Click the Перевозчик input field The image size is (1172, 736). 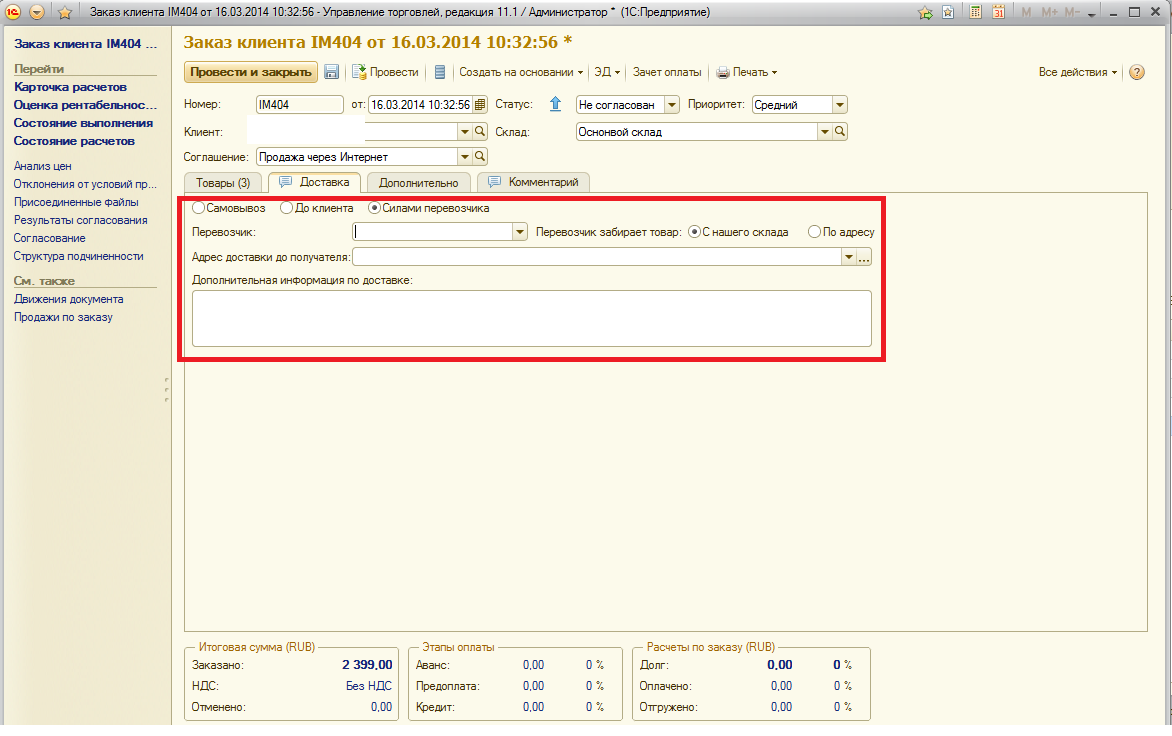click(433, 232)
